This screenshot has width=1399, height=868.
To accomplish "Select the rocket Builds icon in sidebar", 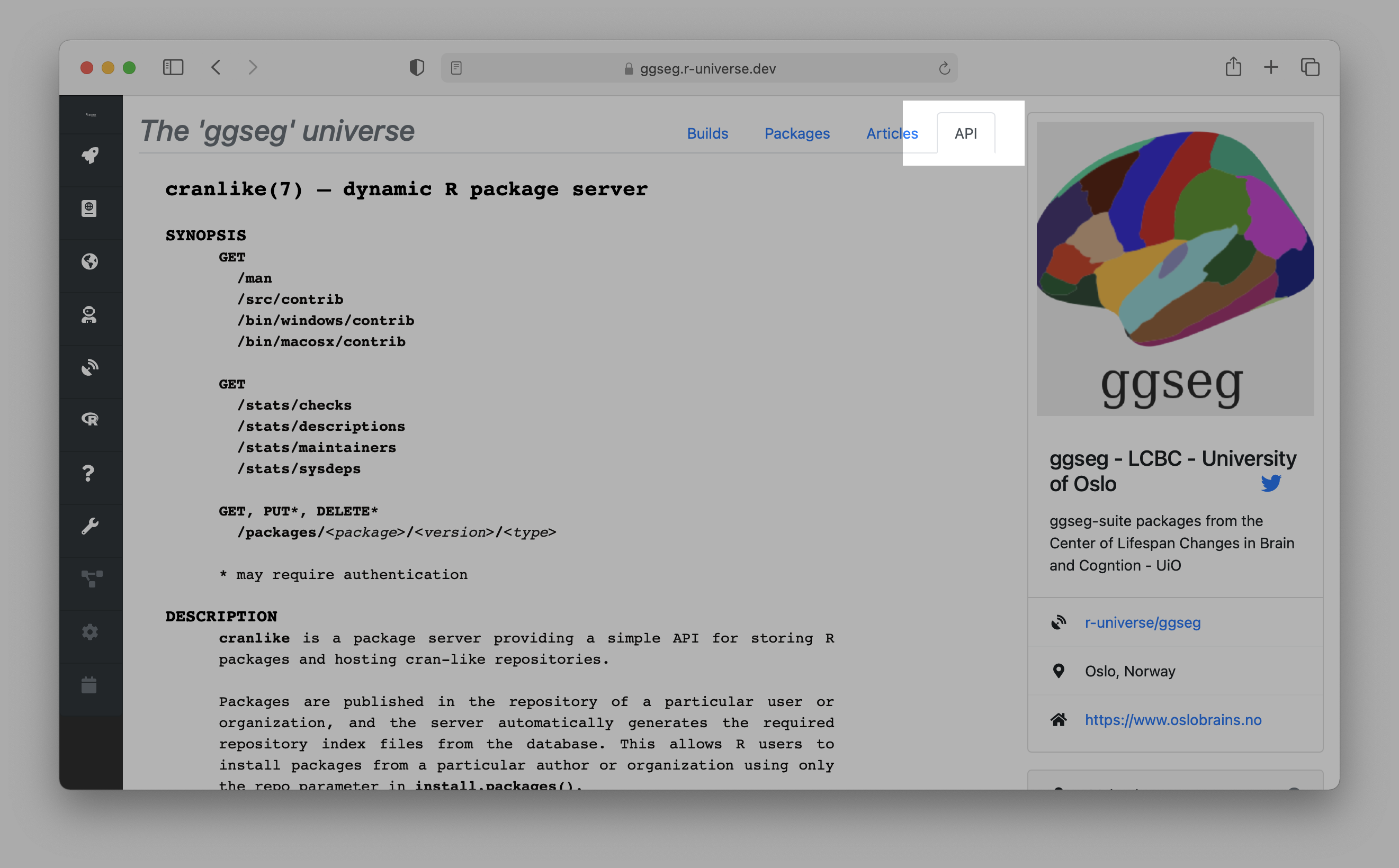I will [89, 155].
